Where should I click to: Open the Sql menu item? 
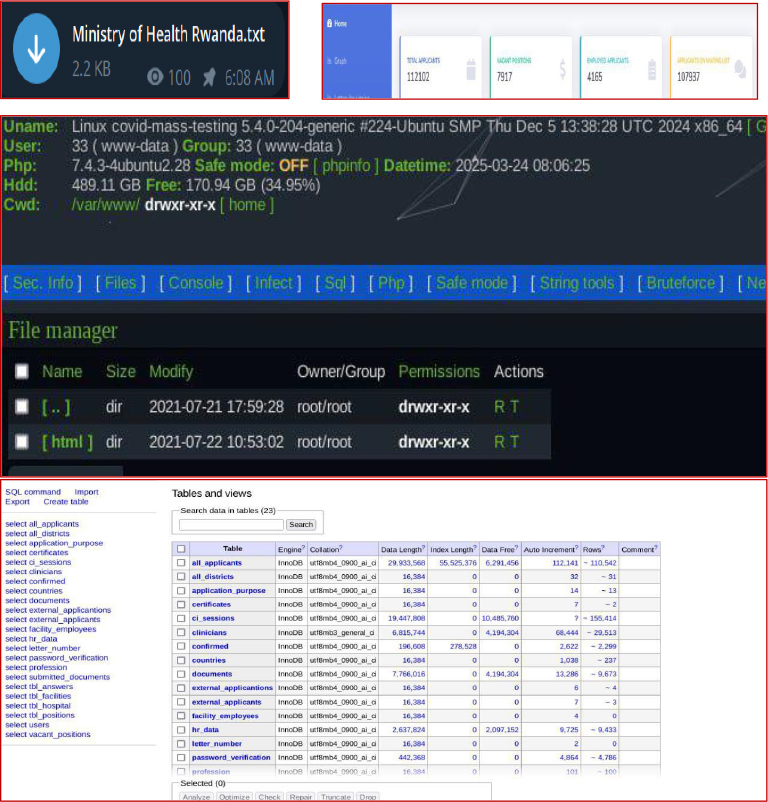[335, 283]
